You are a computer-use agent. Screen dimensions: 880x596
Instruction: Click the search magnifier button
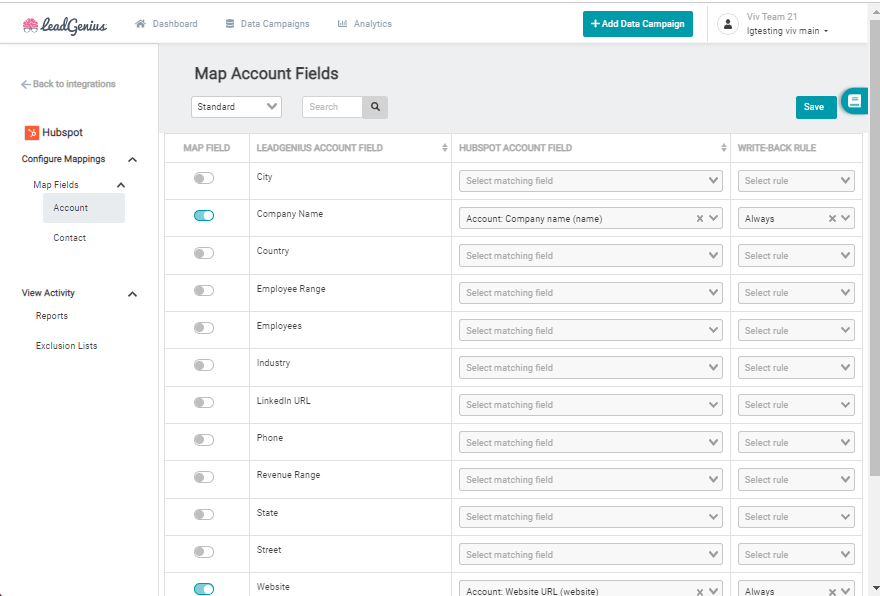375,107
